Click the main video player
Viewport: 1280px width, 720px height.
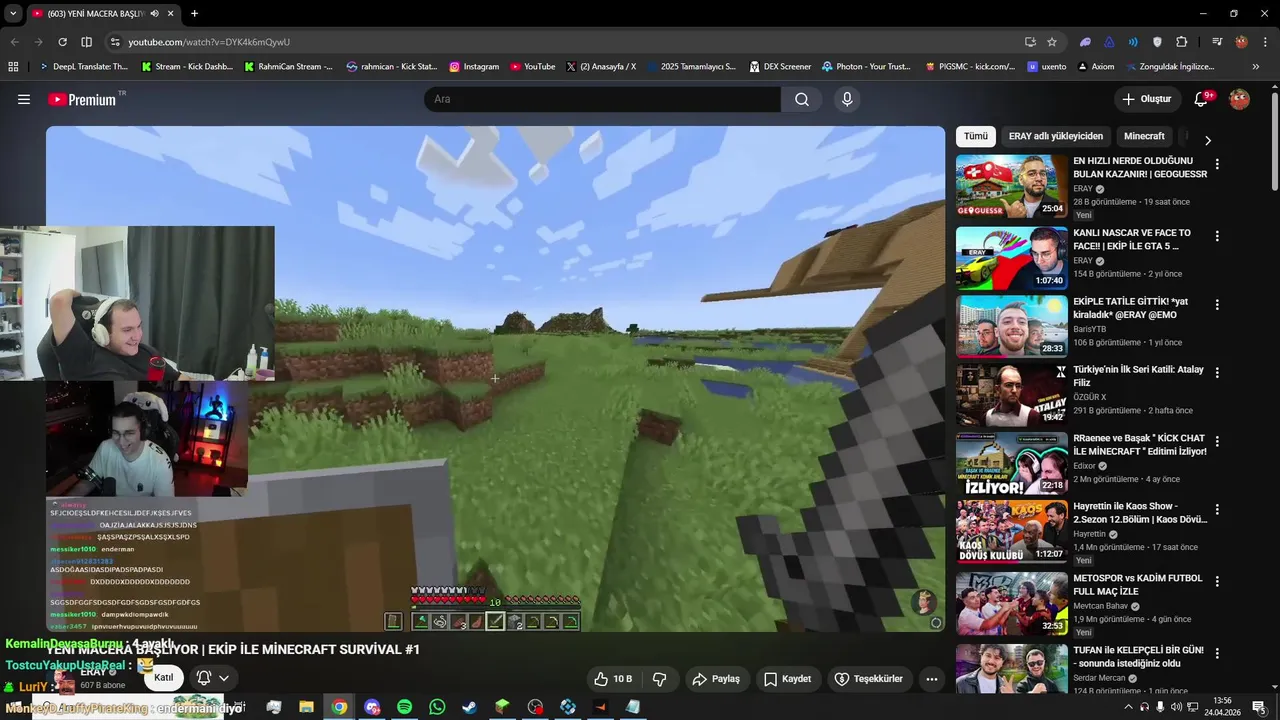click(x=495, y=379)
